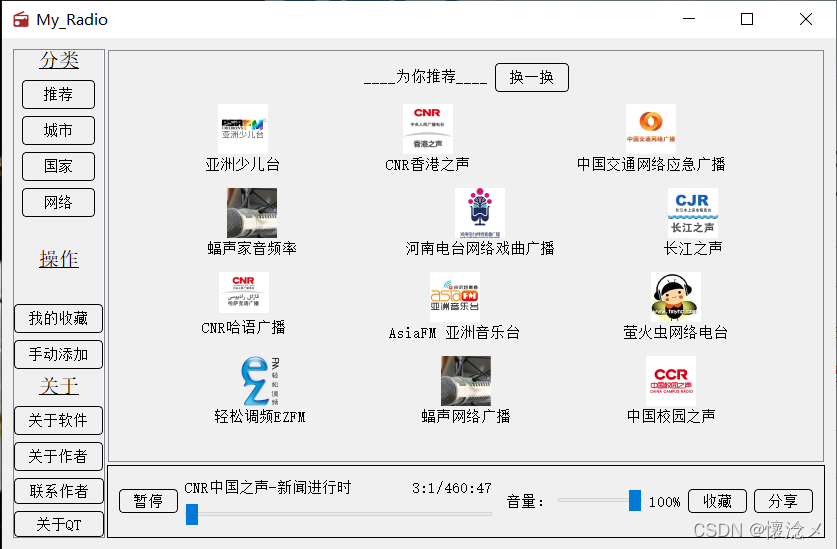Choose the CCR 中国校园之声 logo
This screenshot has width=837, height=549.
click(670, 381)
